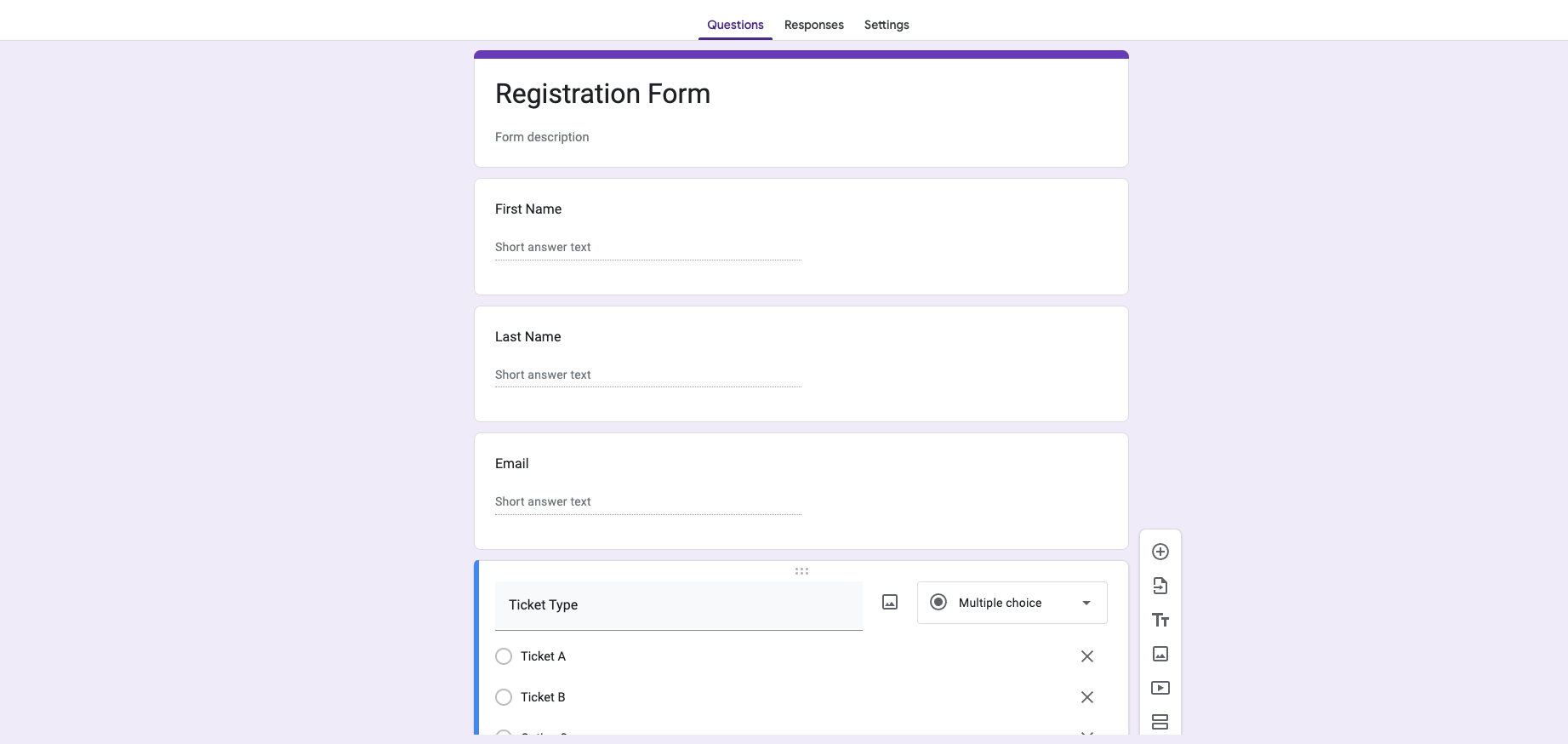Viewport: 1568px width, 744px height.
Task: Switch to the Responses tab
Action: (813, 25)
